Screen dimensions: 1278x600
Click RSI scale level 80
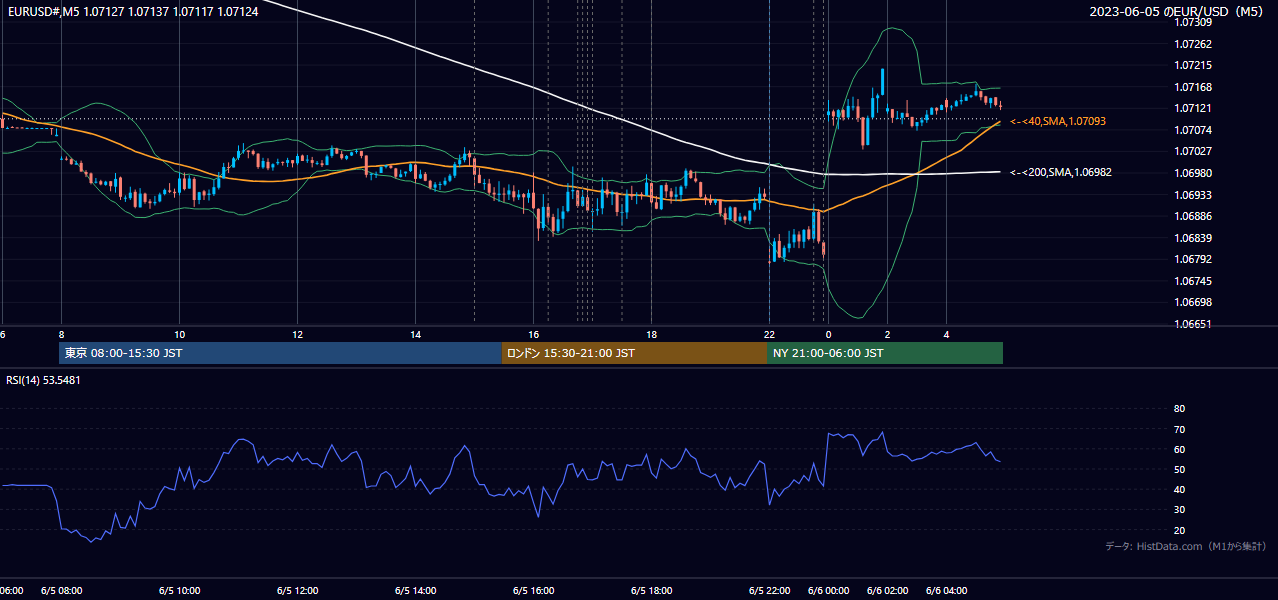click(1179, 409)
